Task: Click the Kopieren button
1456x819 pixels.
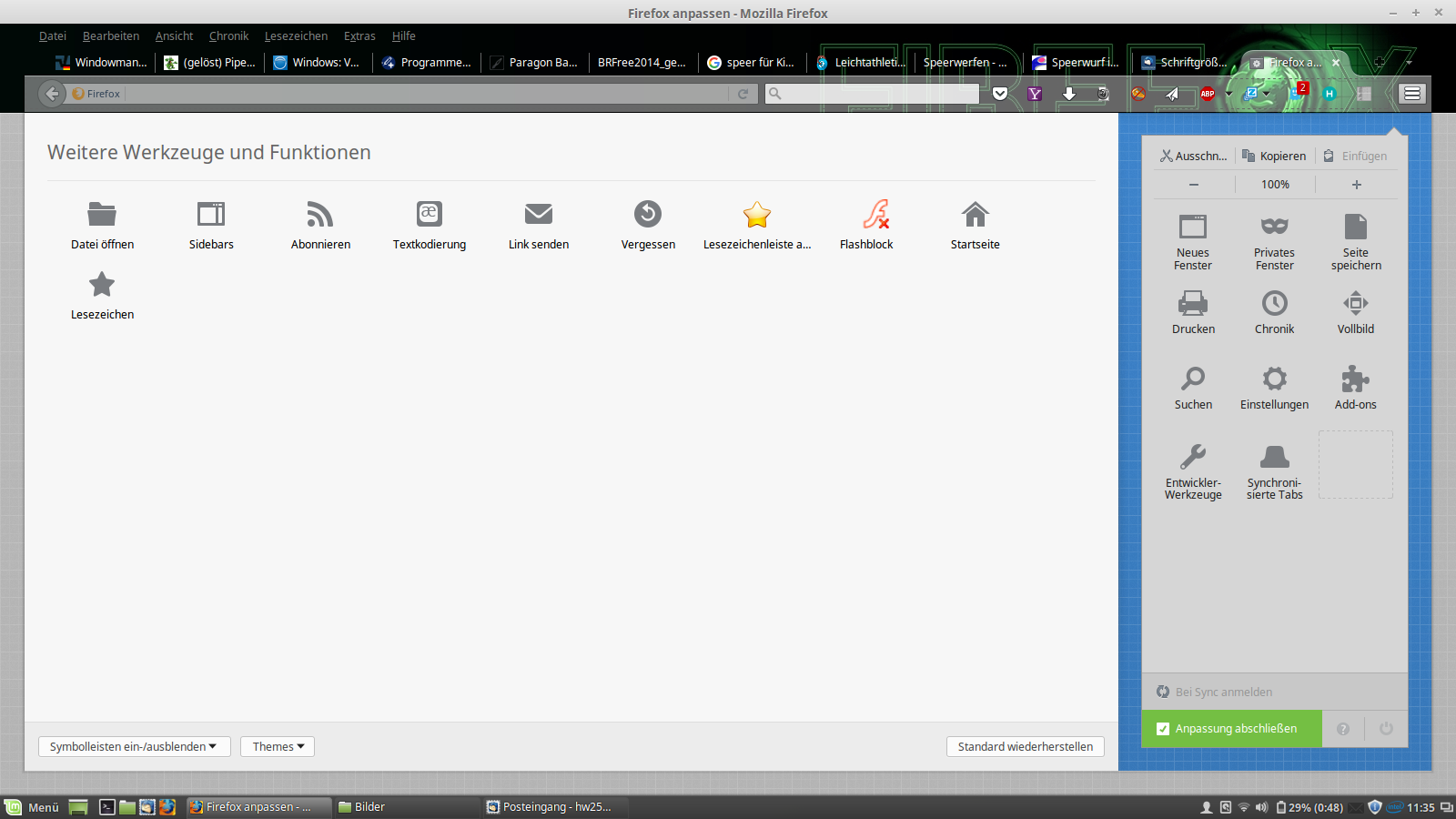Action: [x=1274, y=156]
